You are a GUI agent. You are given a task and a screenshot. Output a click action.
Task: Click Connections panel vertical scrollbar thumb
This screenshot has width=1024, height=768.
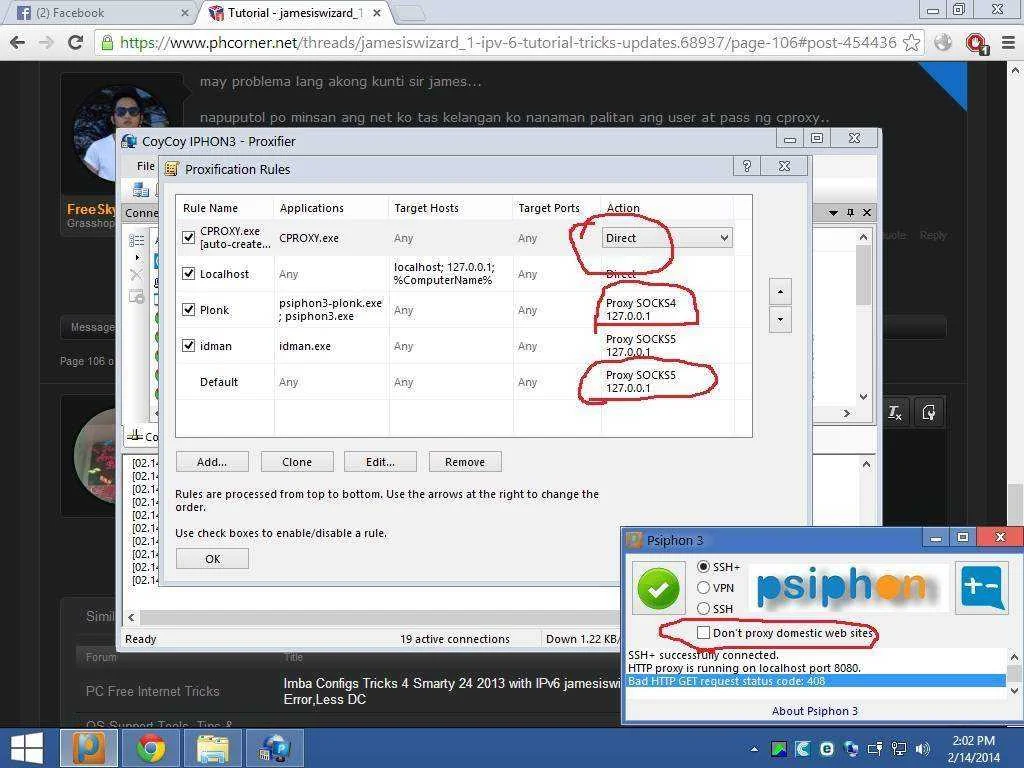pos(863,274)
